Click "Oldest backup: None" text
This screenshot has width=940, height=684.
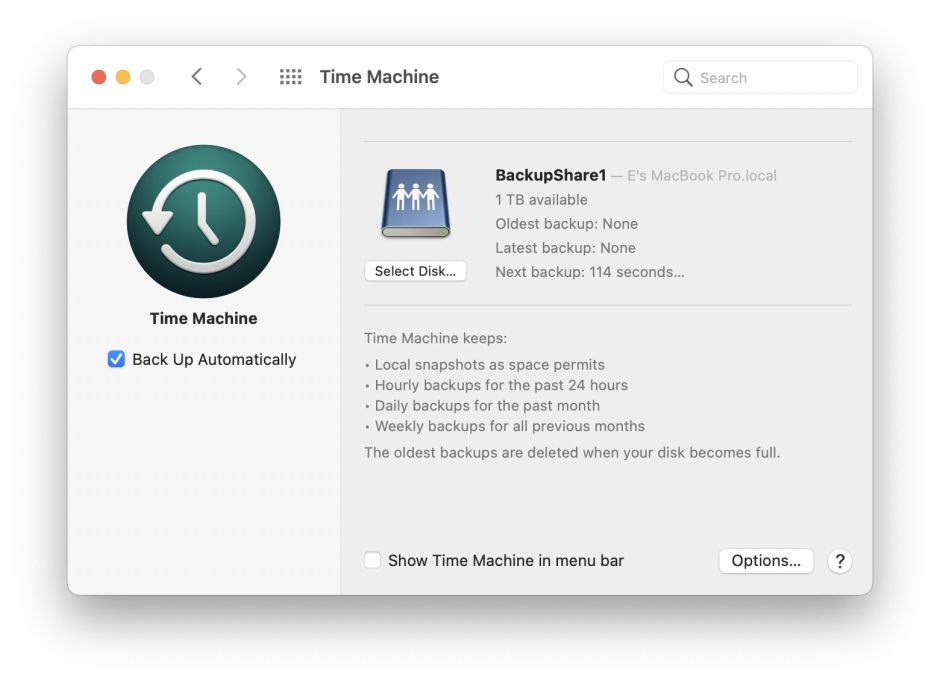(x=567, y=224)
